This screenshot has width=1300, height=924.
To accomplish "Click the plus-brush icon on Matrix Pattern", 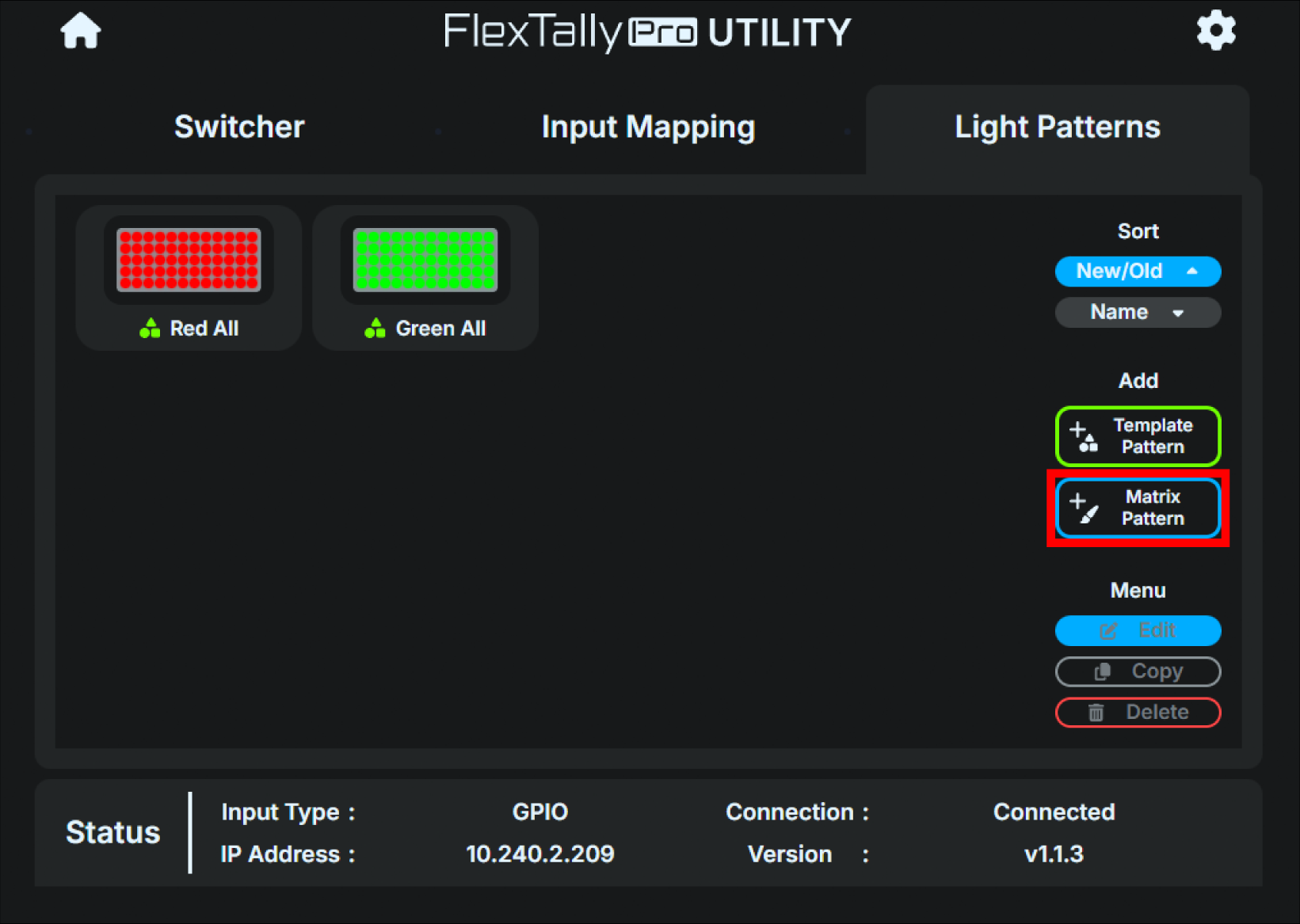I will 1084,508.
